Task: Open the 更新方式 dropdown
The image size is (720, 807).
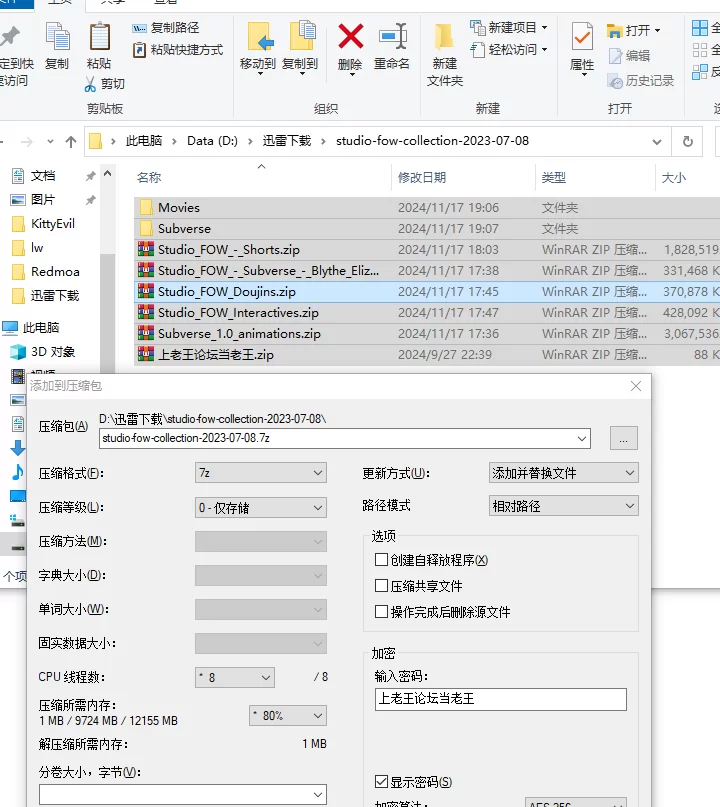Action: 564,472
